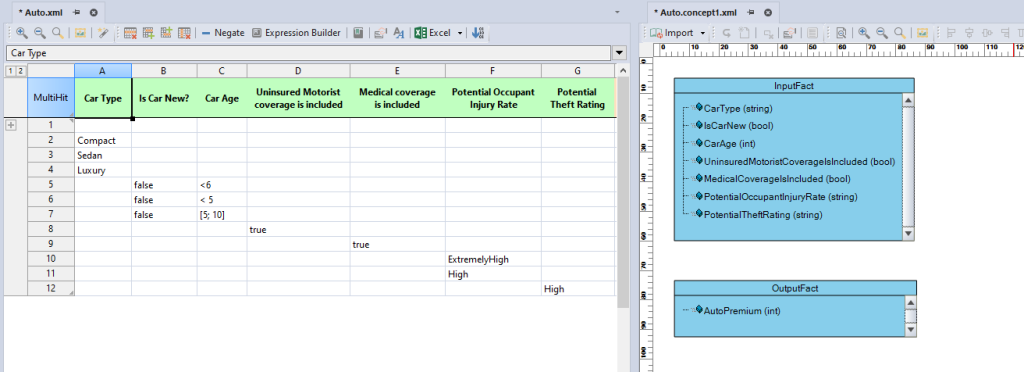Click the align right icon

pos(1005,33)
